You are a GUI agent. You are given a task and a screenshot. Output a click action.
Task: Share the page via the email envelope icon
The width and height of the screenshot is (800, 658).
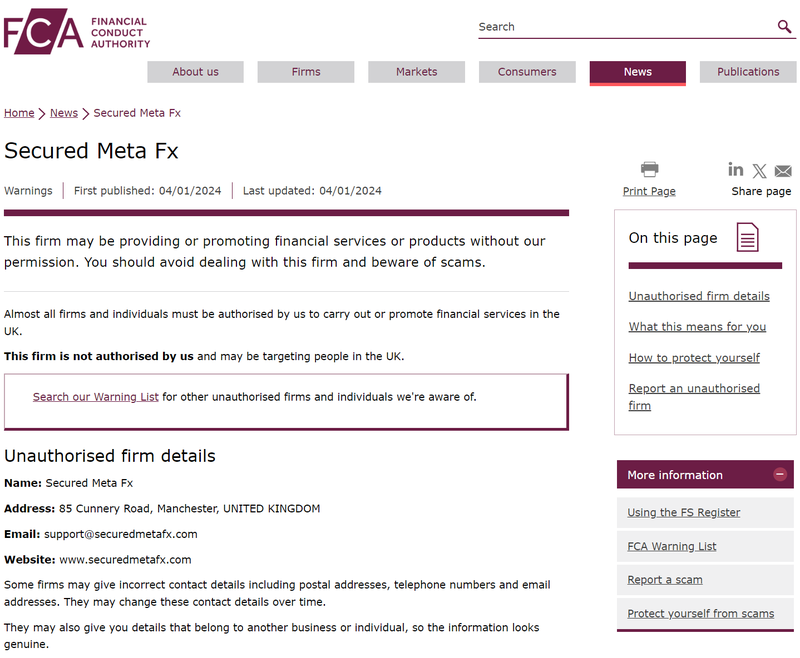tap(783, 170)
